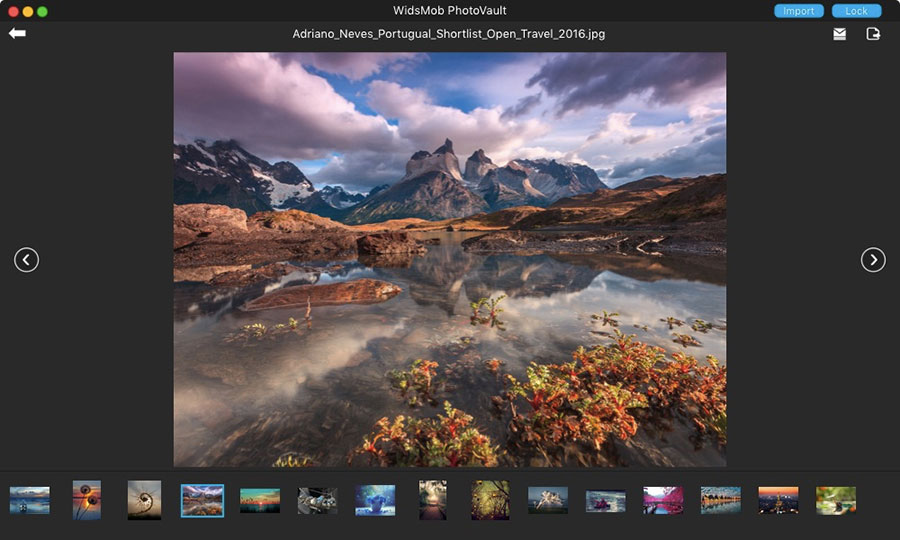Select the pink trees thumbnail
900x540 pixels.
tap(663, 500)
